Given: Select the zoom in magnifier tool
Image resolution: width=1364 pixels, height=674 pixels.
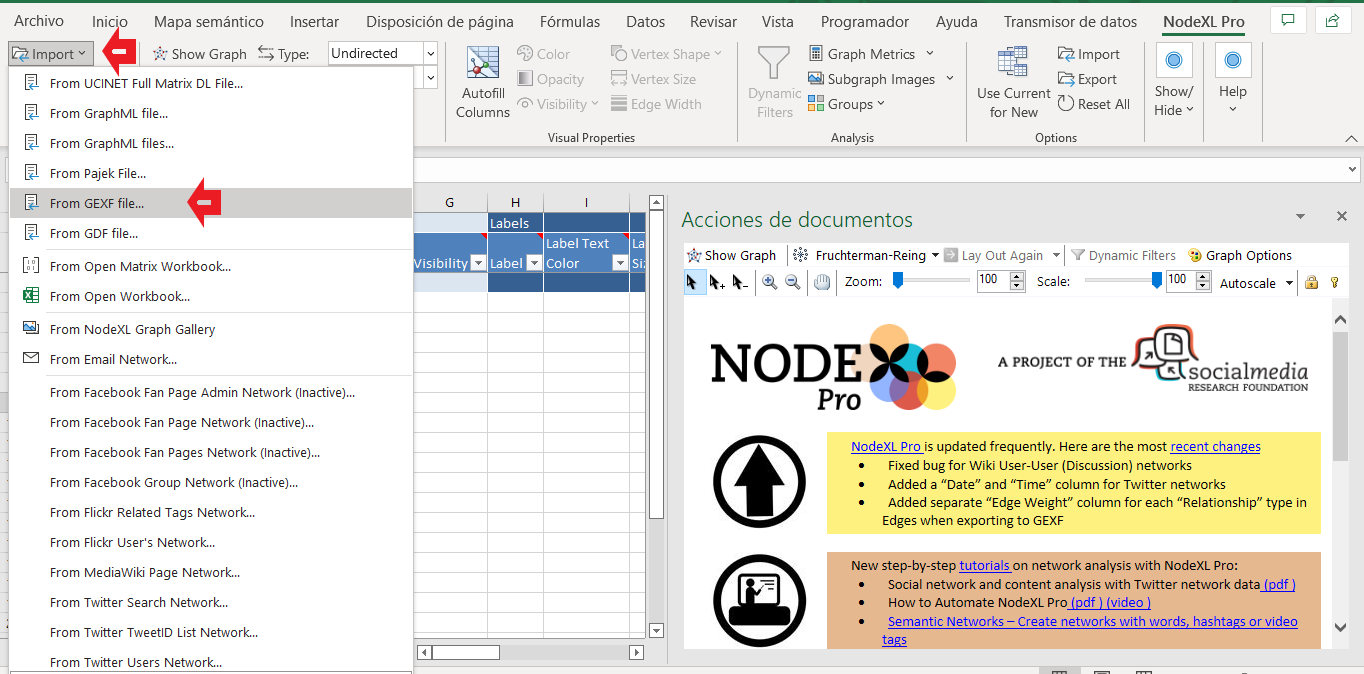Looking at the screenshot, I should tap(769, 283).
